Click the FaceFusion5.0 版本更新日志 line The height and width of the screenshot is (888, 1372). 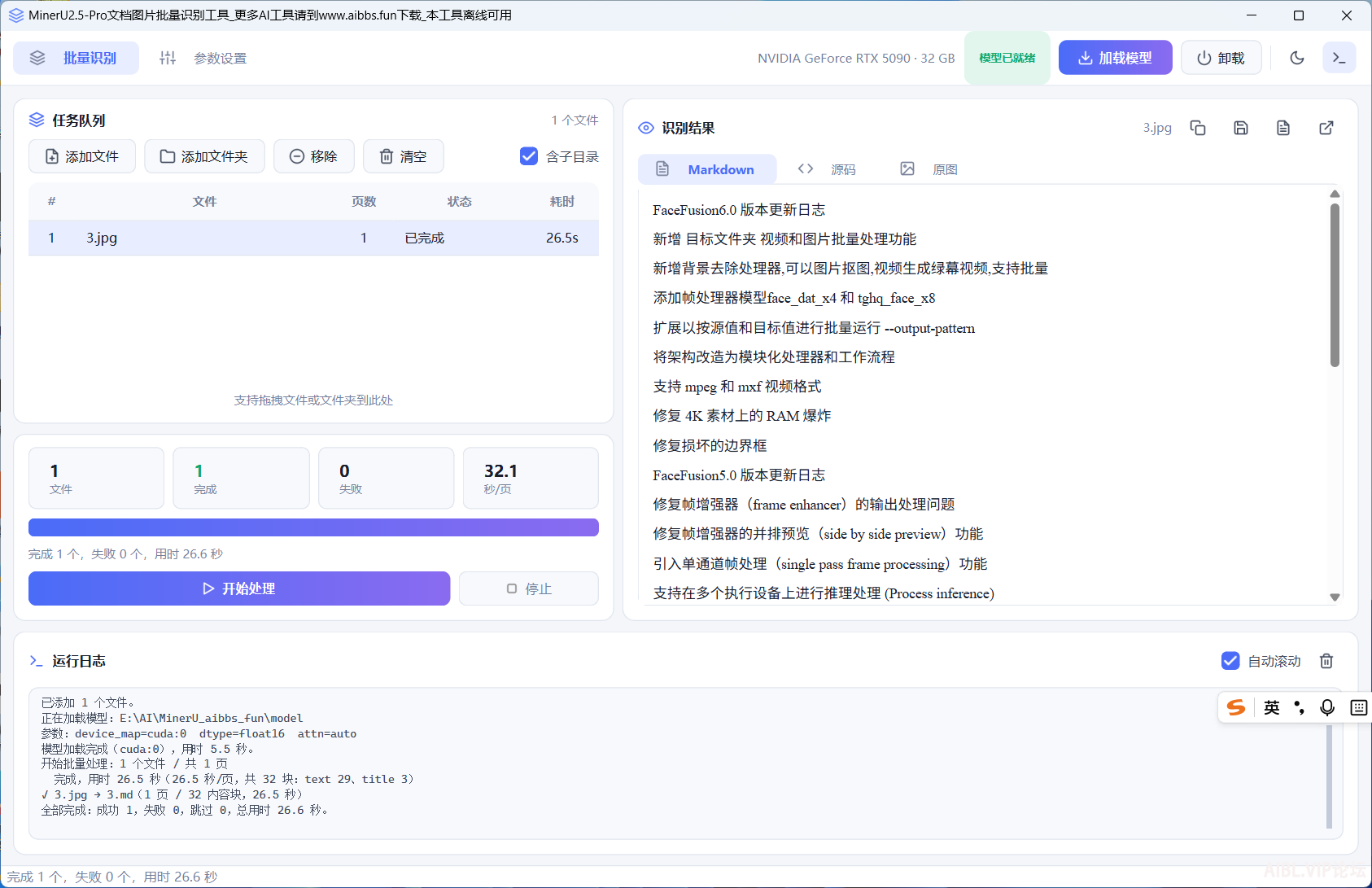(739, 475)
